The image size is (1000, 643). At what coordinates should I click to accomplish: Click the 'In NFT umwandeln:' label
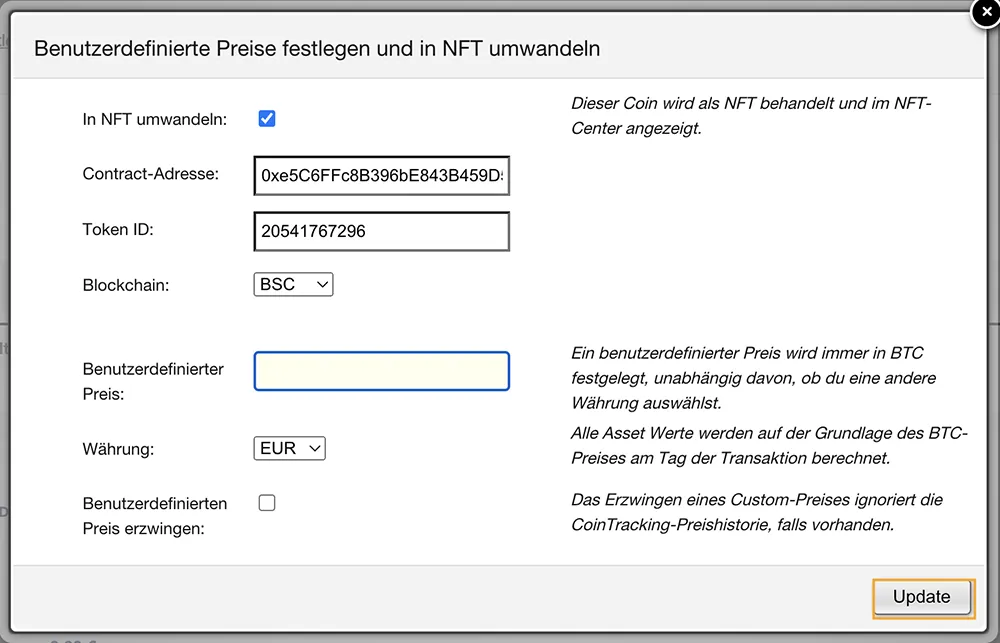point(154,119)
